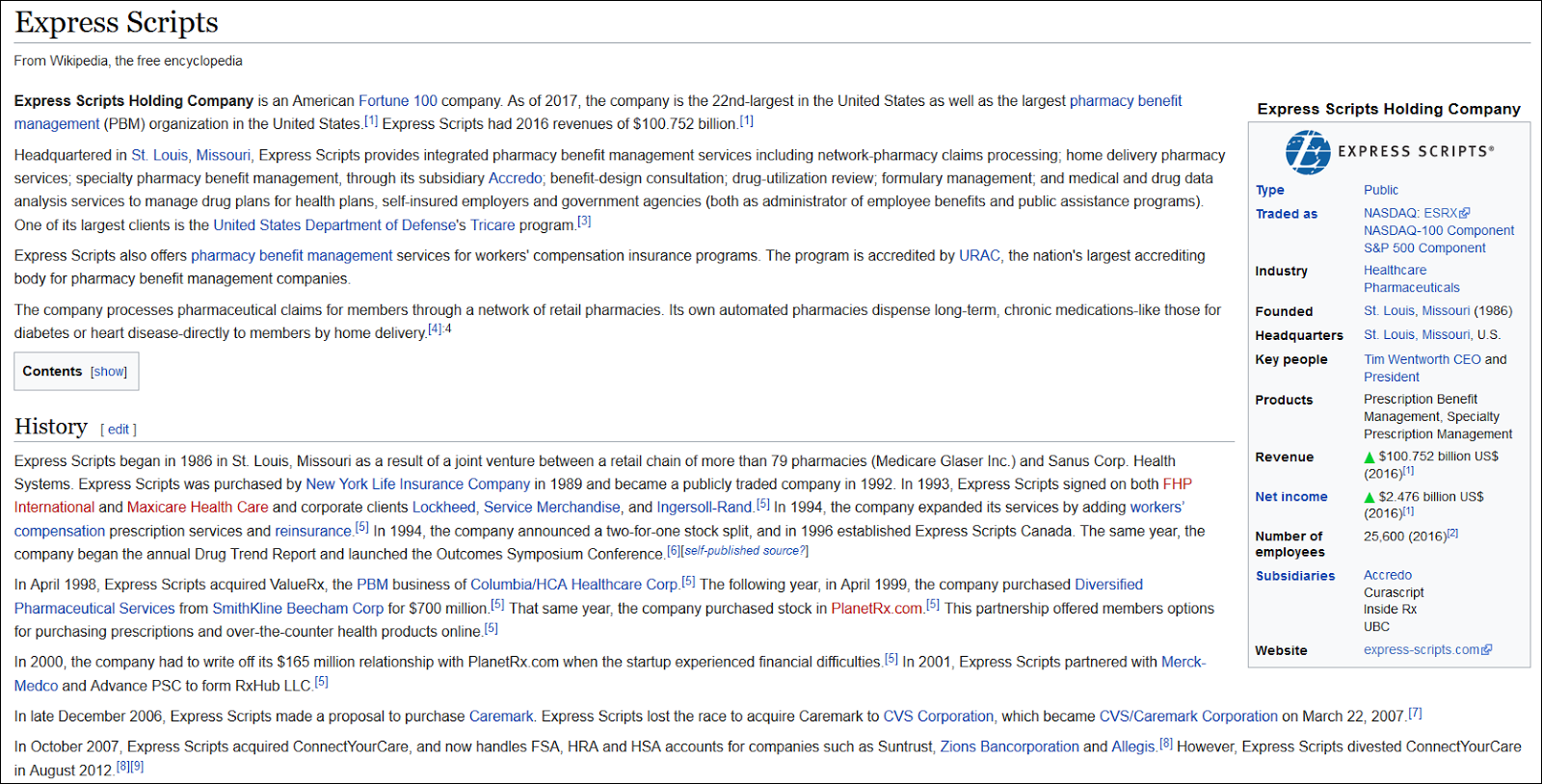Expand the Contents box with show

coord(109,372)
